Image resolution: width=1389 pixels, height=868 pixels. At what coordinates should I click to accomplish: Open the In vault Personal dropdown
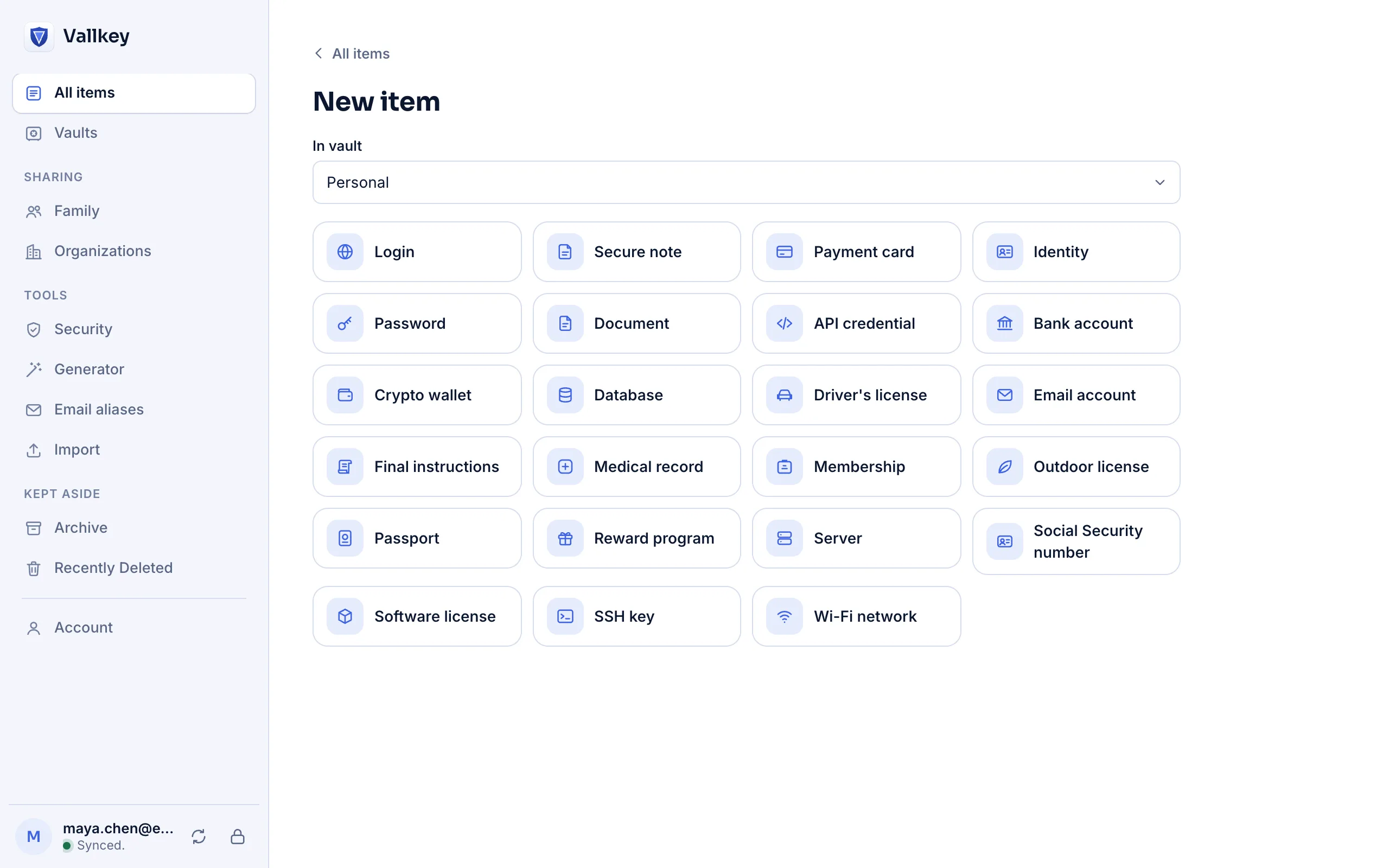746,183
